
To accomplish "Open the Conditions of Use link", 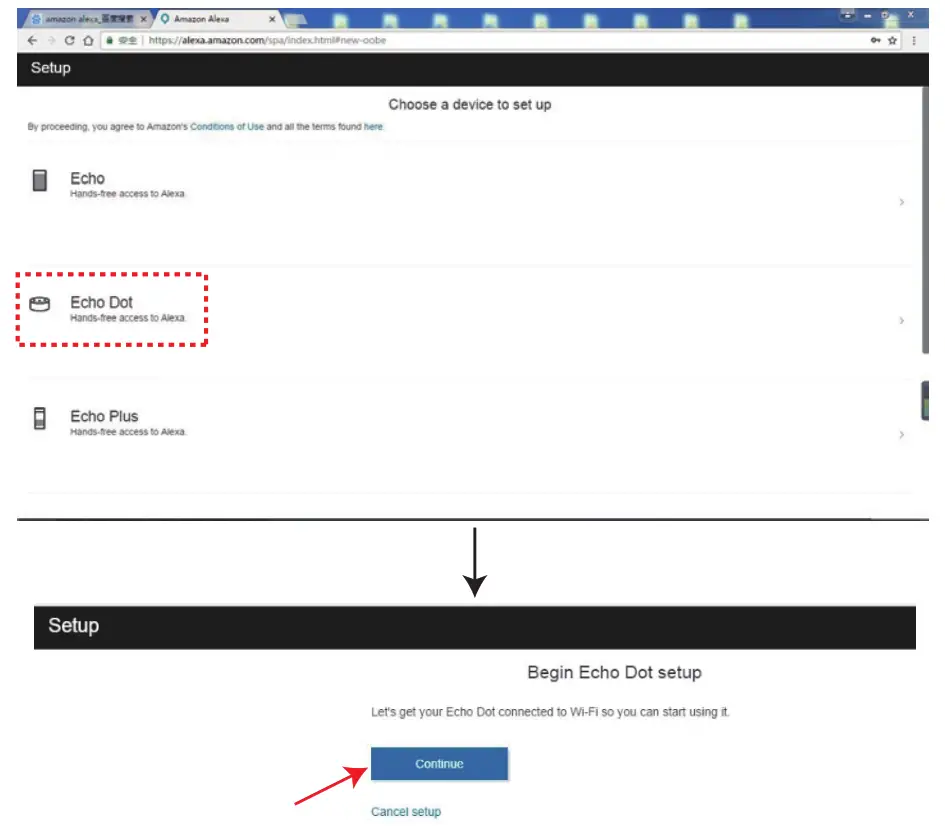I will pos(227,127).
